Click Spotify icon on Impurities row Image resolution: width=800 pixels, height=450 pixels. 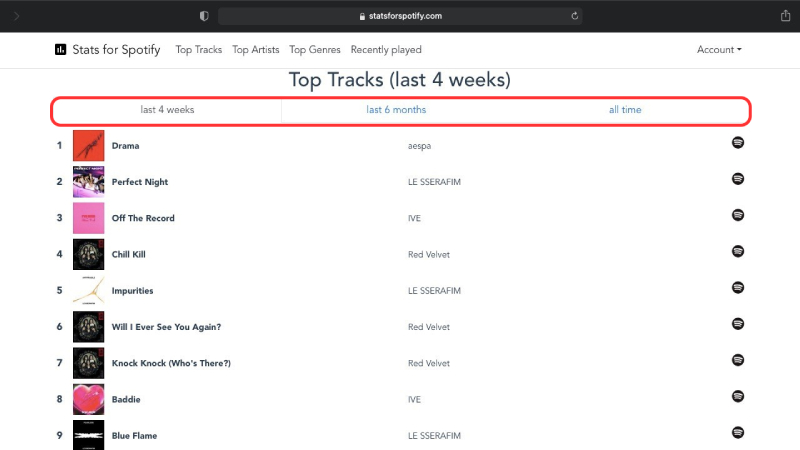738,288
